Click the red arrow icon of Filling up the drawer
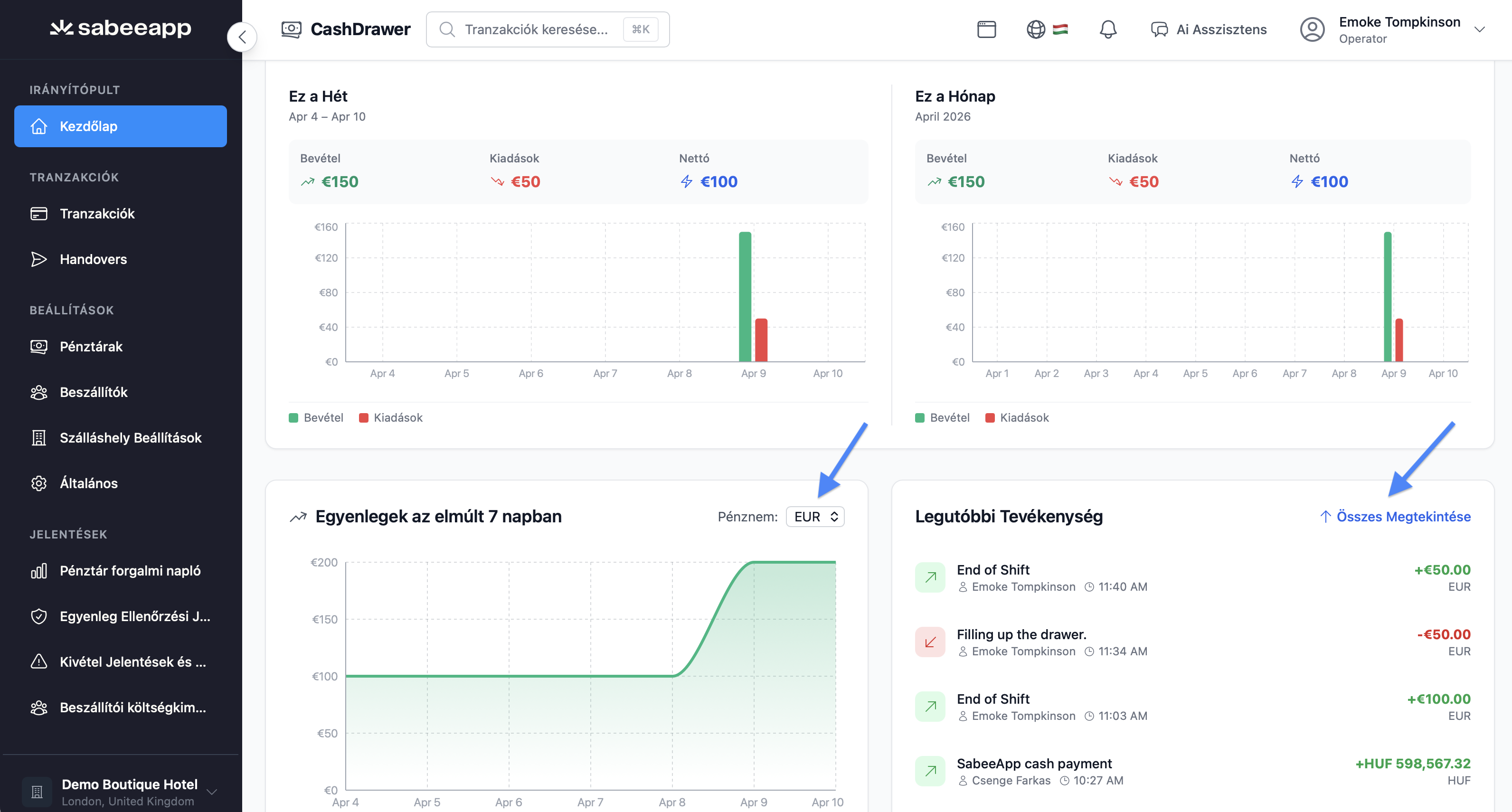Screen dimensions: 1512x812 (x=930, y=642)
